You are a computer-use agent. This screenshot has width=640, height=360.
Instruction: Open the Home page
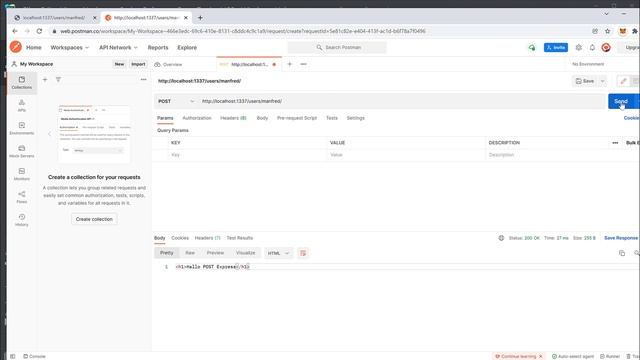click(34, 47)
